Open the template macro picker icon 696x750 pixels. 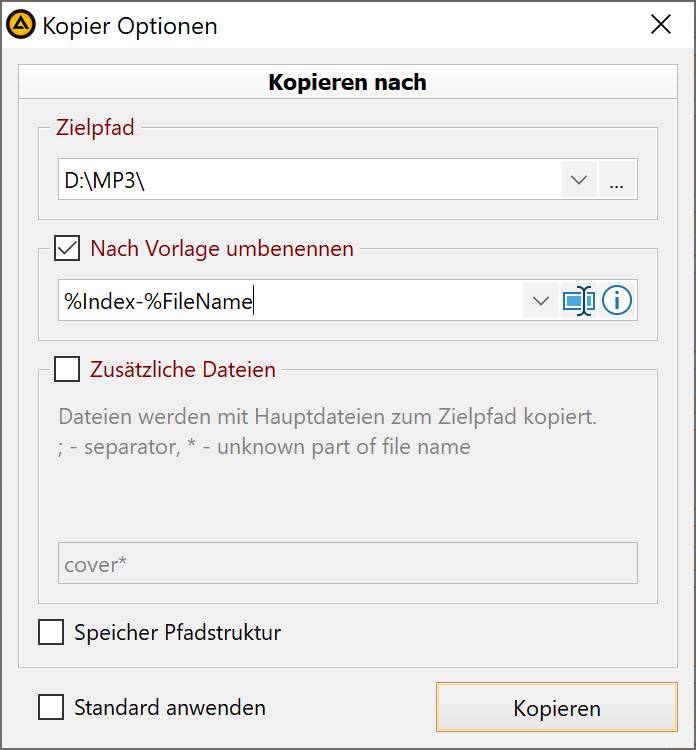click(x=578, y=300)
